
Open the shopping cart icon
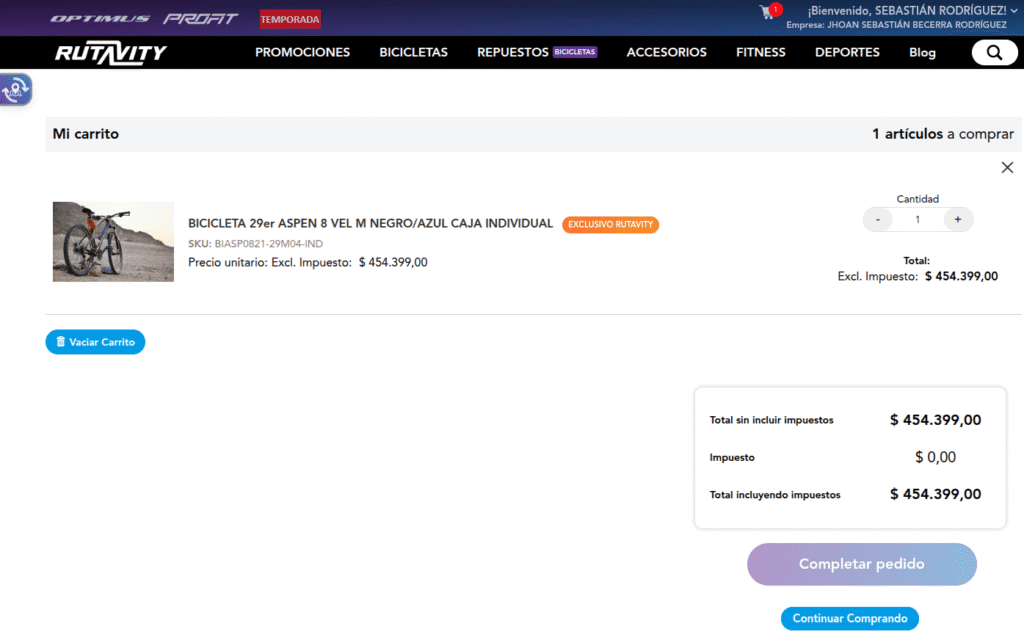[768, 12]
